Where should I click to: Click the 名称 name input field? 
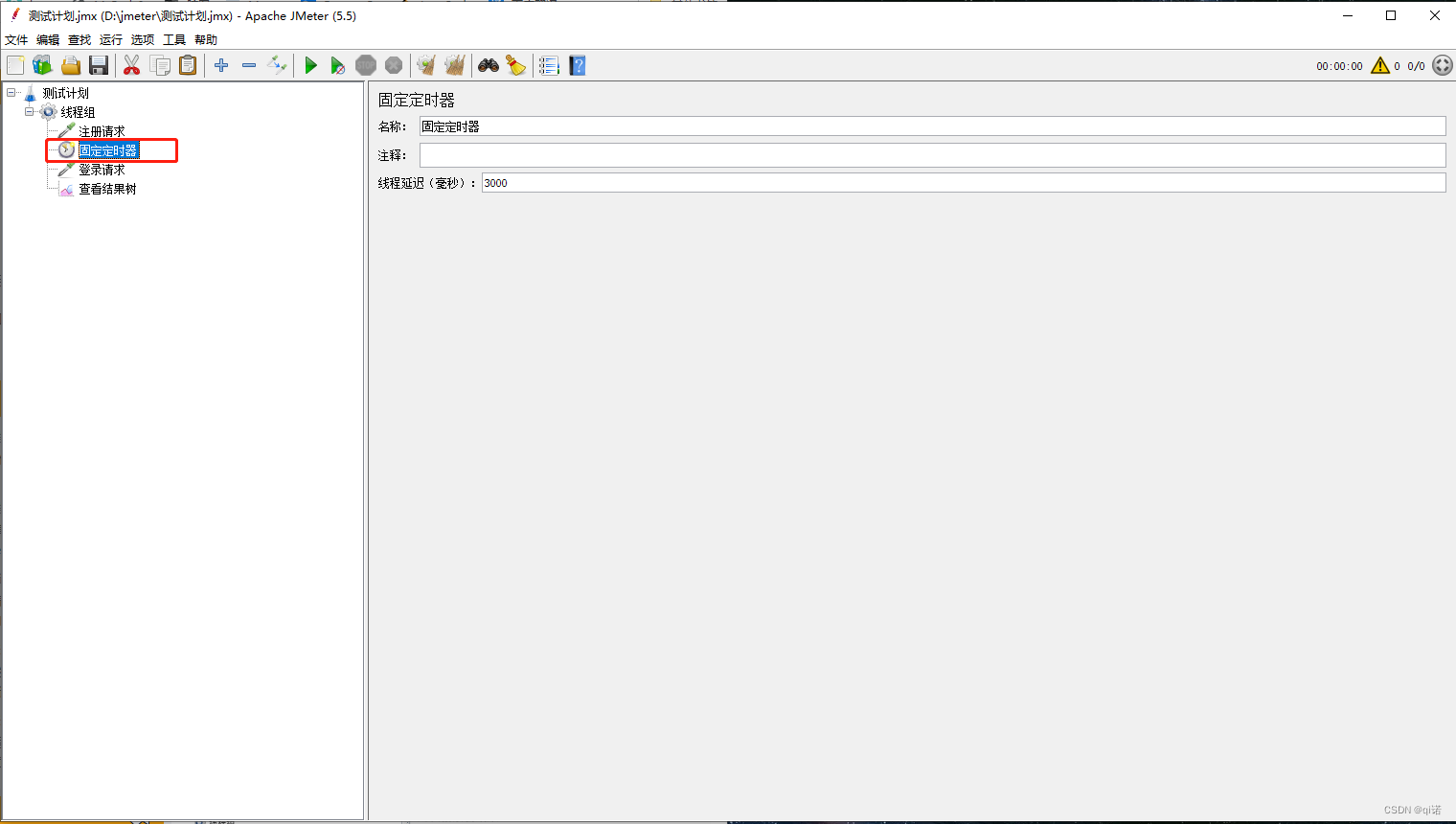click(932, 126)
